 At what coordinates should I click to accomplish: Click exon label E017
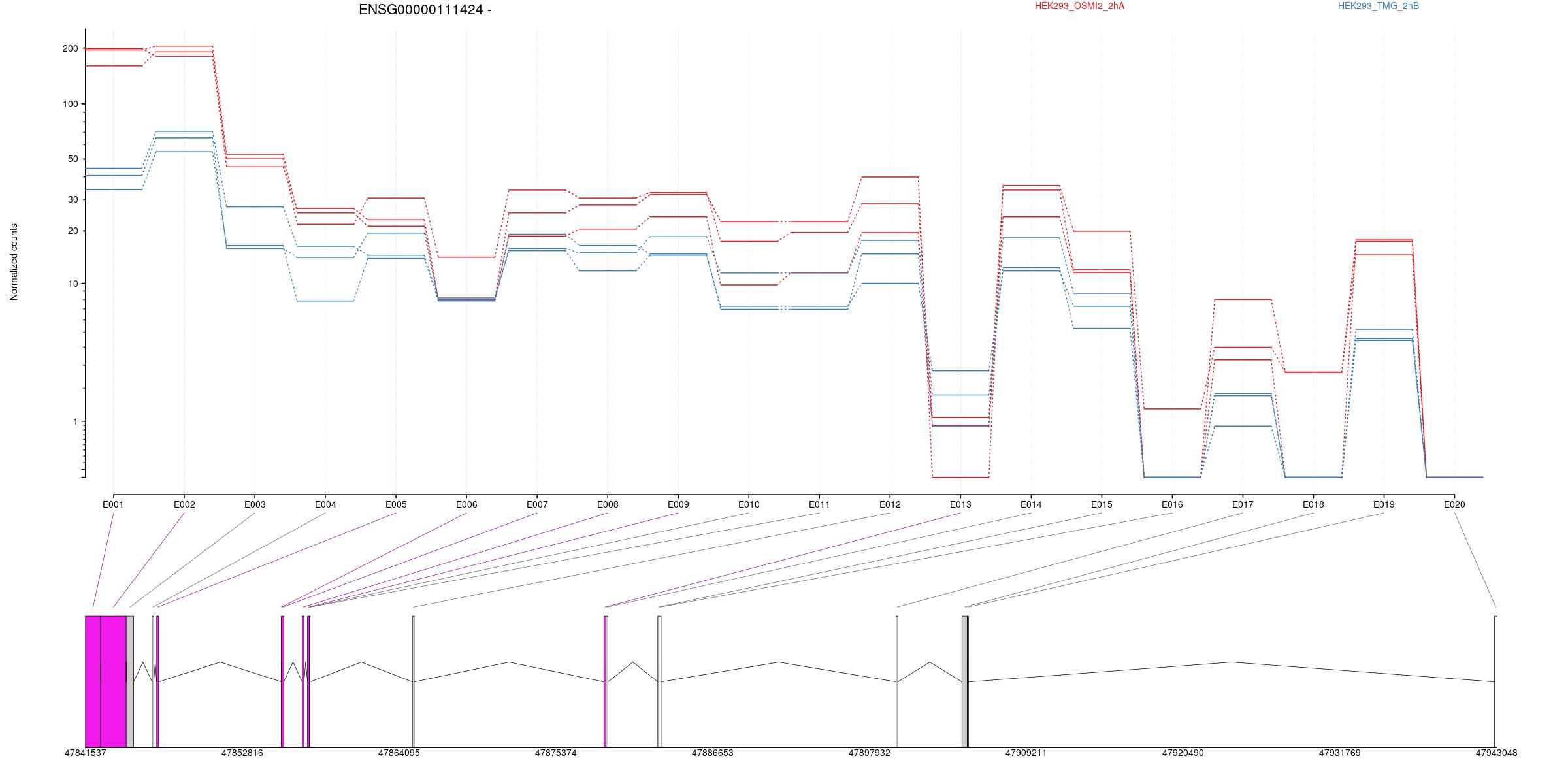tap(1243, 504)
